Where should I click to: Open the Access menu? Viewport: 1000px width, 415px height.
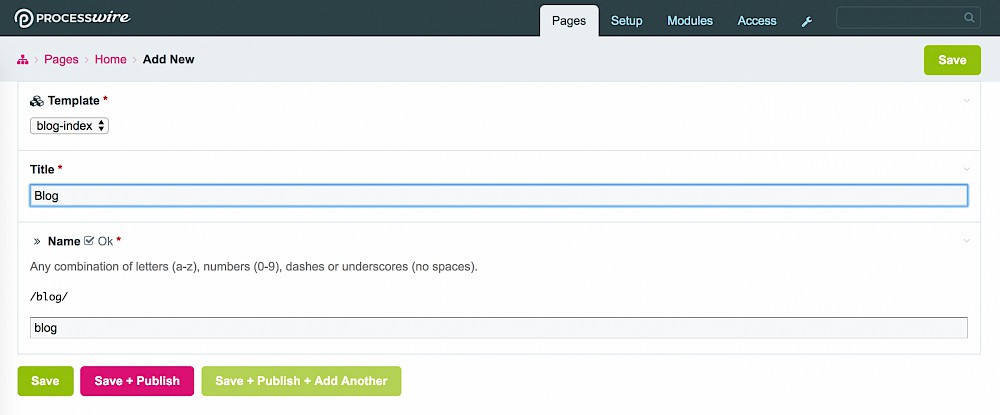point(757,21)
